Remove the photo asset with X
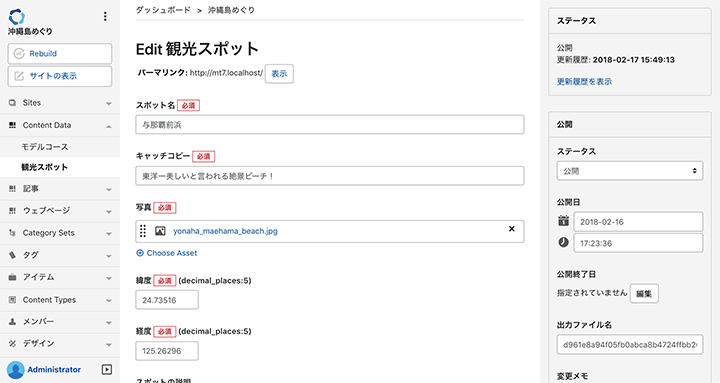The height and width of the screenshot is (383, 720). (x=512, y=229)
